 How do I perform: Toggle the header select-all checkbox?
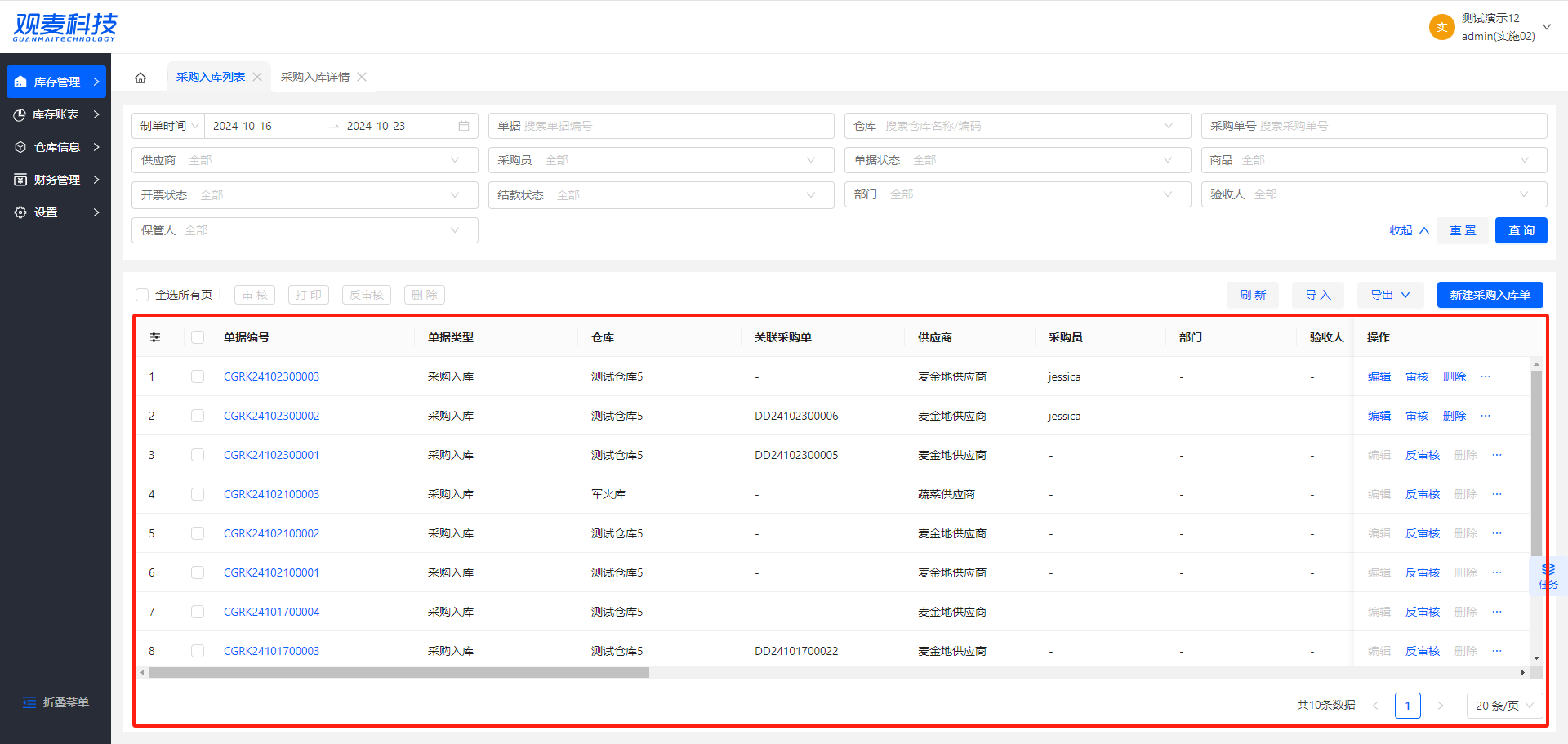click(198, 337)
